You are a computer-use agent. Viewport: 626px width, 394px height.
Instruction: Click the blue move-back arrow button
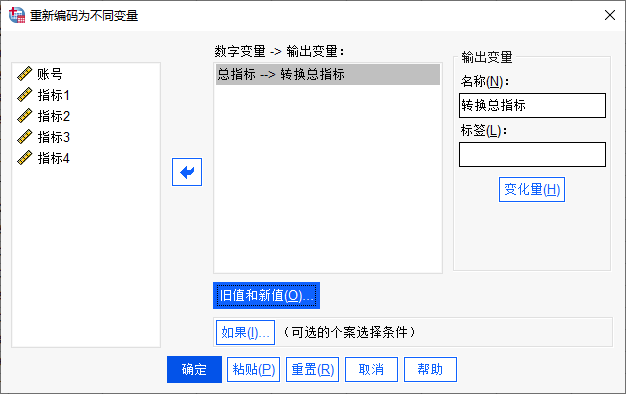pos(187,172)
